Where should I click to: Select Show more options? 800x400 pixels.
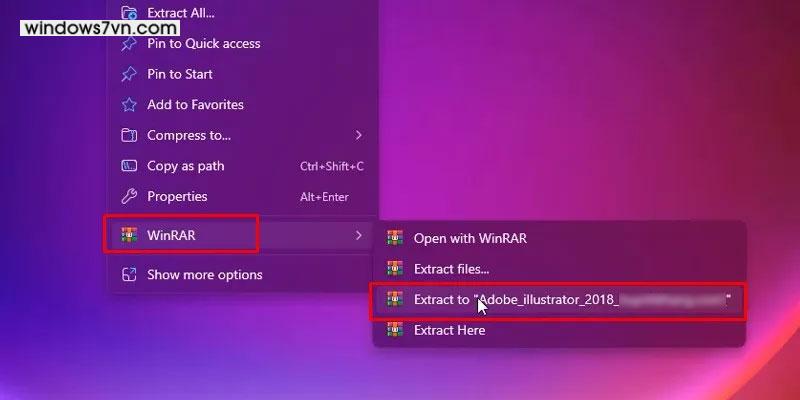coord(244,274)
